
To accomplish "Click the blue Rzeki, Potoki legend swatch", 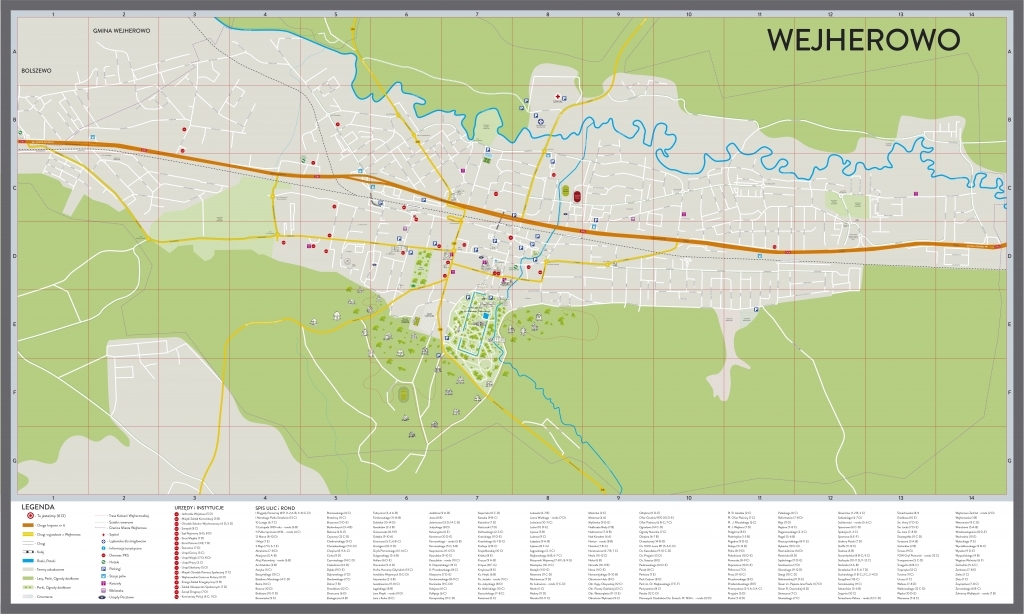I will click(30, 560).
